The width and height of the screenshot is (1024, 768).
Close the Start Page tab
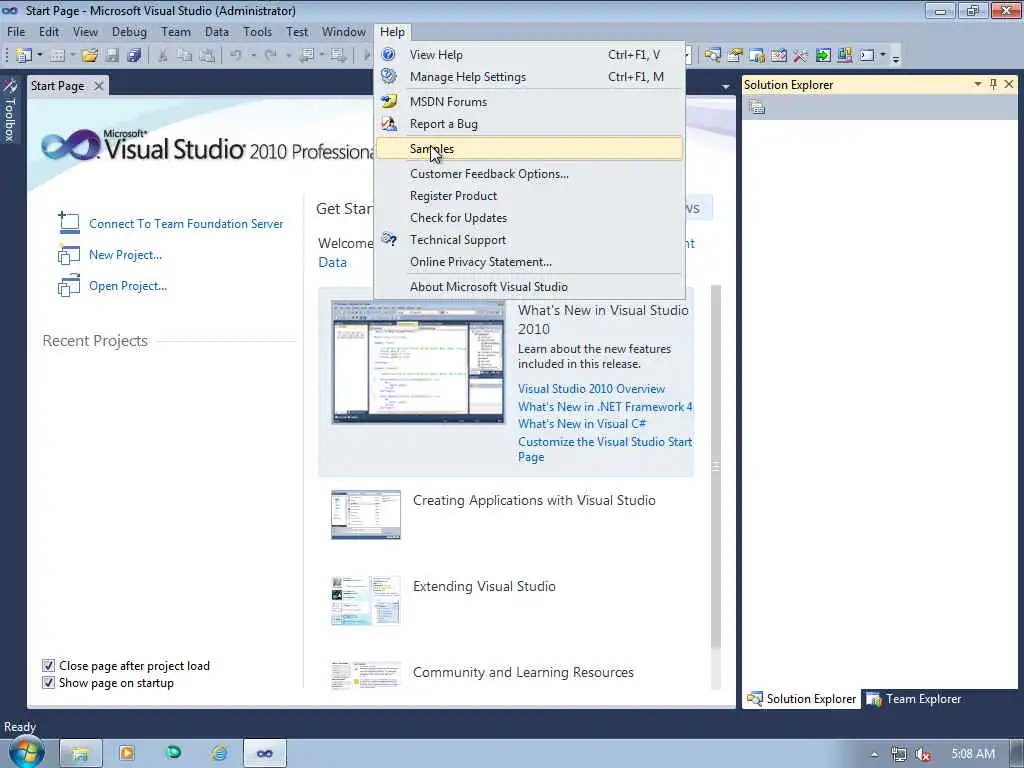(99, 86)
